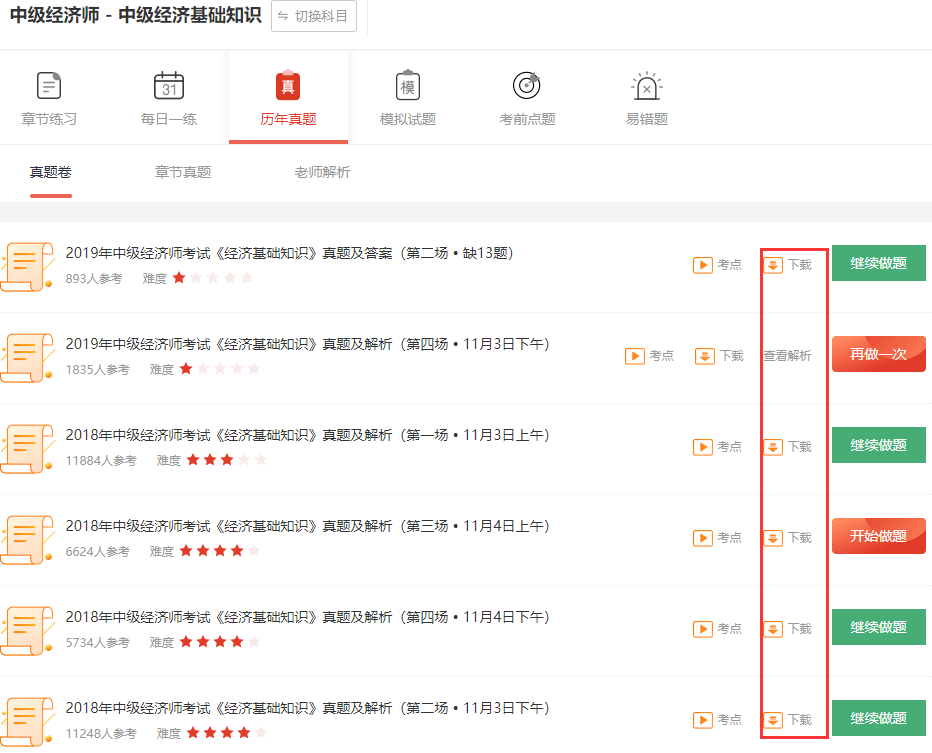Switch to the 章节真题 tab
The image size is (932, 753).
click(183, 172)
